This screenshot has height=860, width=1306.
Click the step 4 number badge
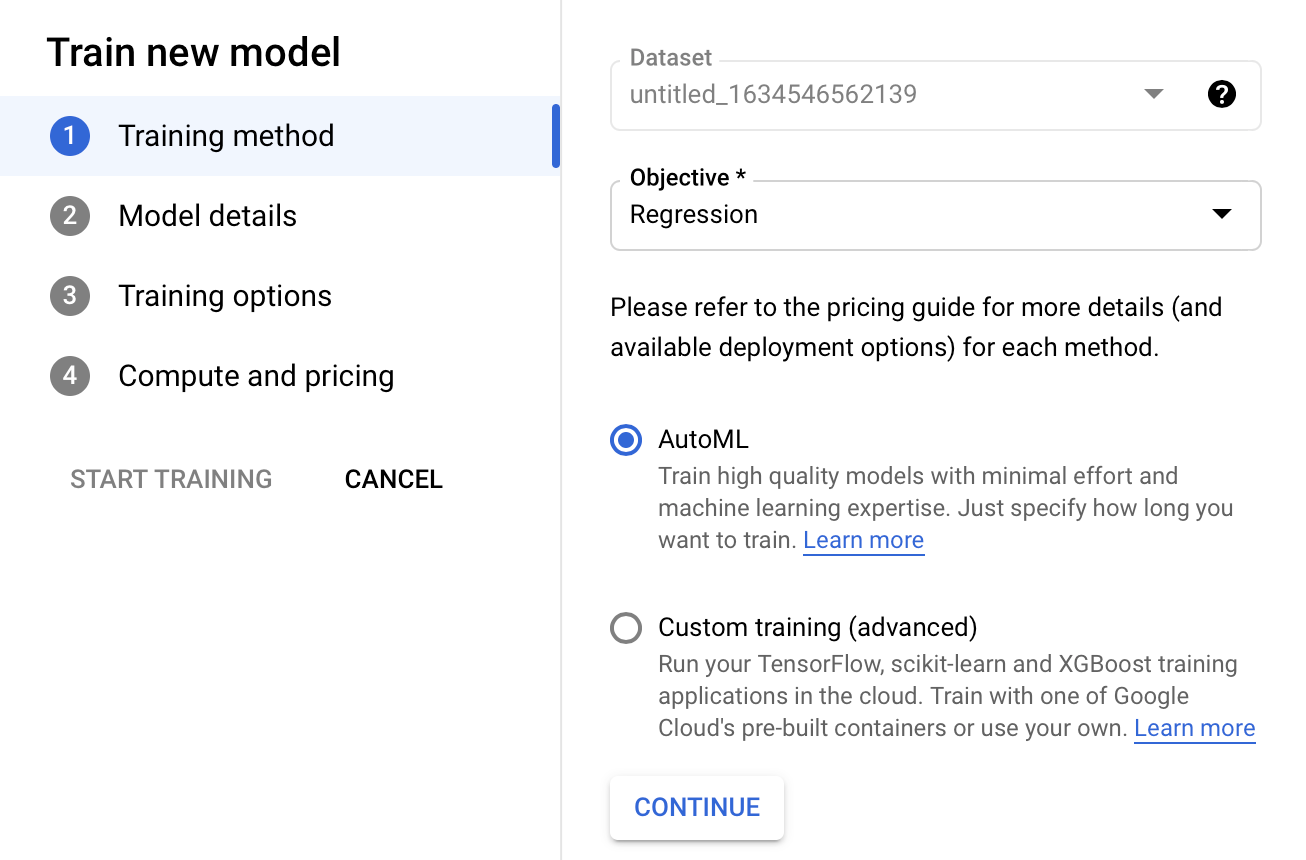70,376
